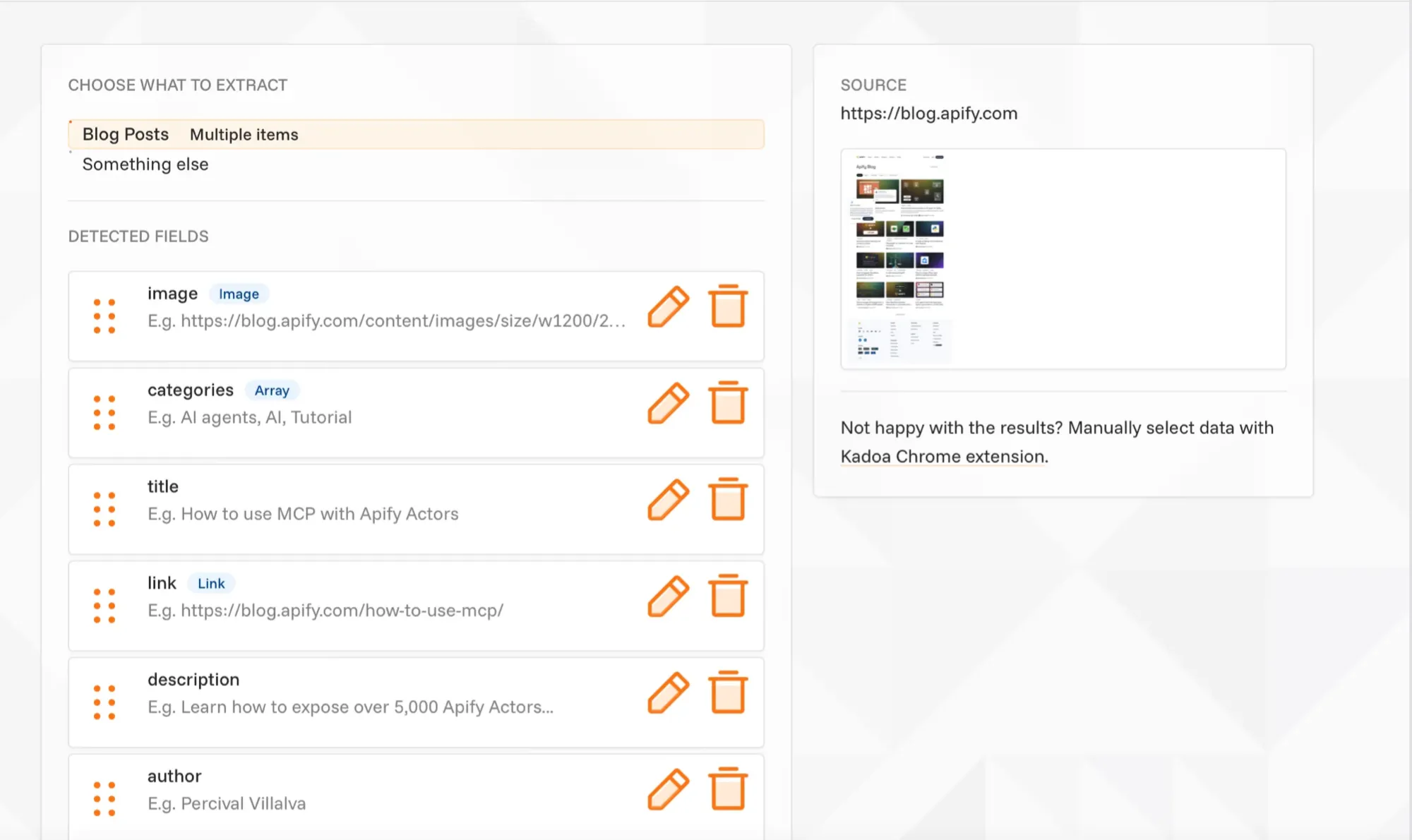Click the author field name
The image size is (1412, 840).
click(174, 776)
